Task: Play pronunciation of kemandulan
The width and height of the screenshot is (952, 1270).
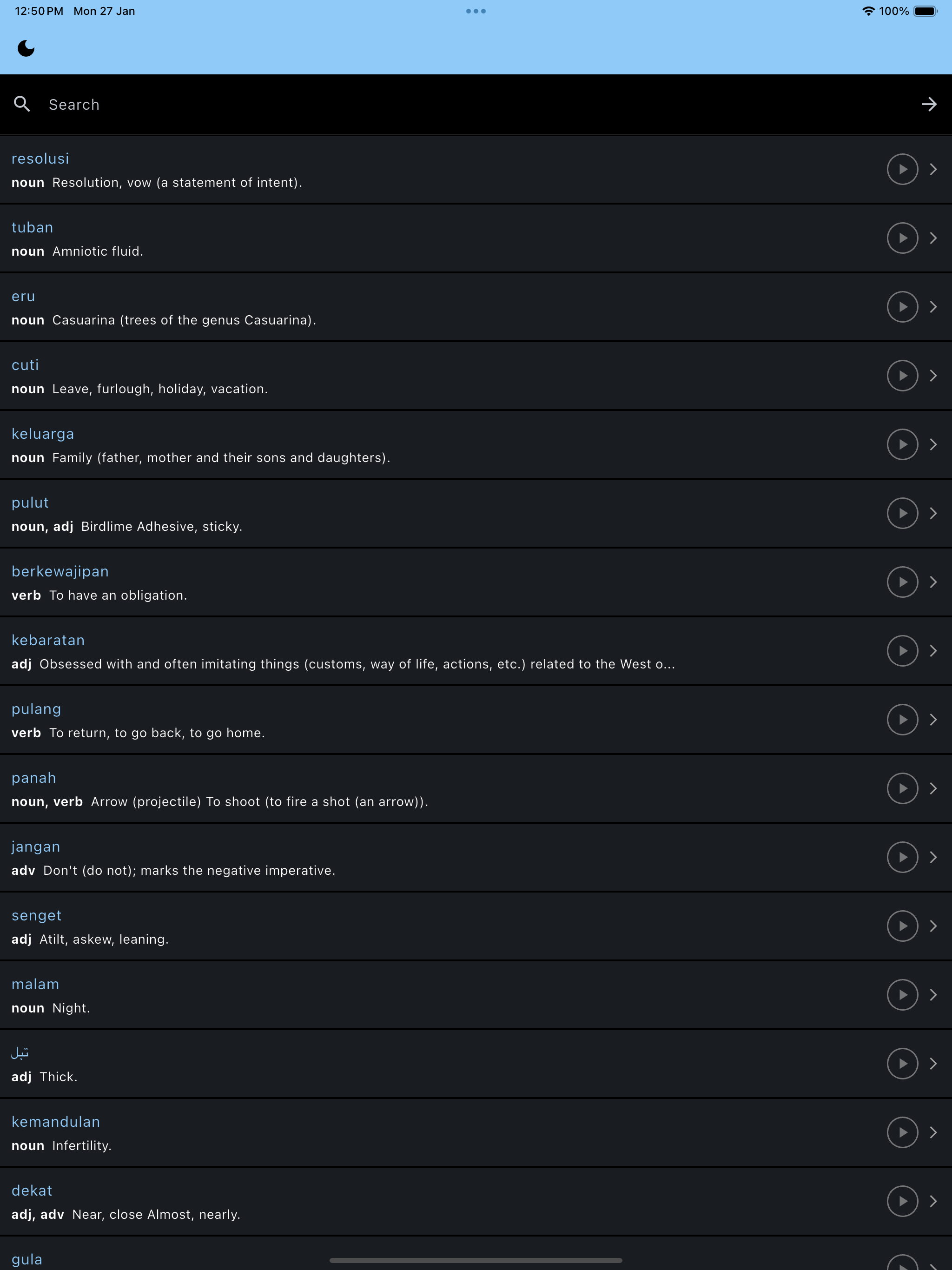Action: click(x=902, y=1132)
